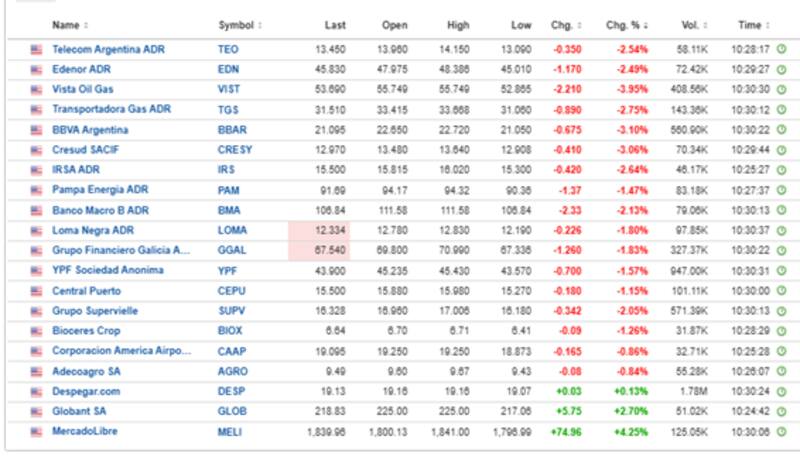Click the US flag beside Telecom Argentina ADR
This screenshot has width=800, height=460.
37,49
